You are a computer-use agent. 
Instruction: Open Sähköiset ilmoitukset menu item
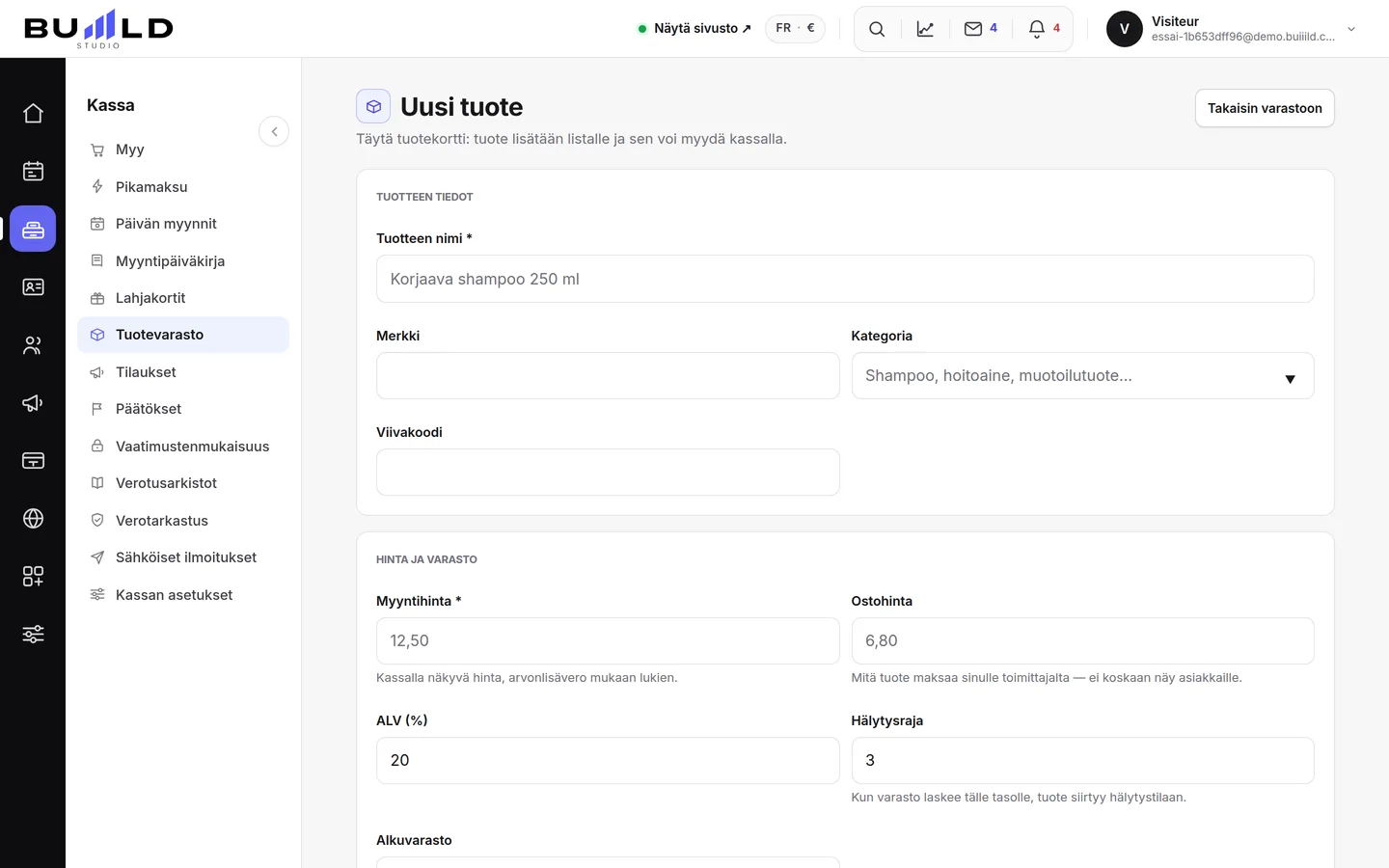click(183, 557)
